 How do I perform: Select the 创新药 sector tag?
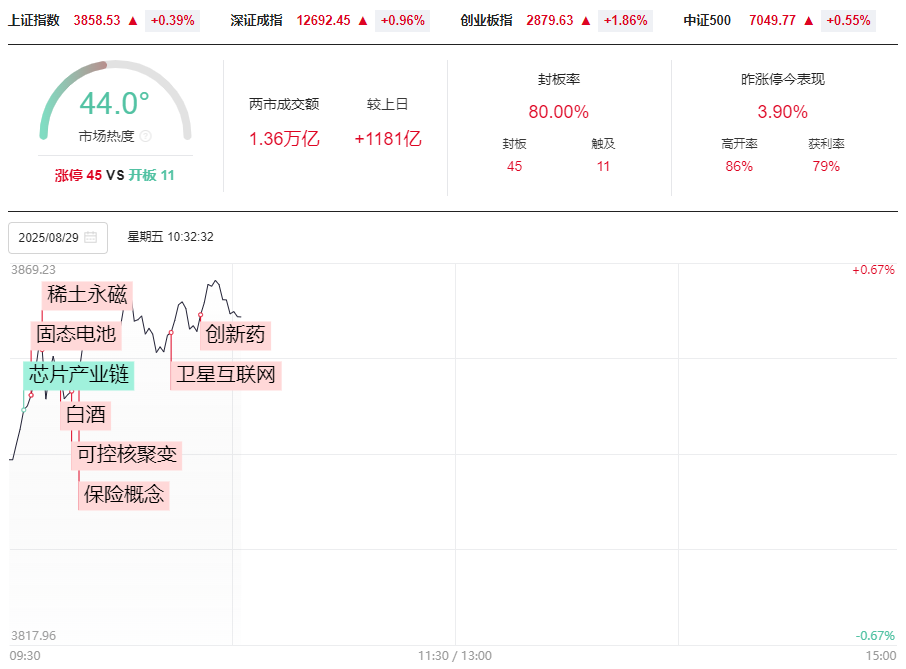236,334
